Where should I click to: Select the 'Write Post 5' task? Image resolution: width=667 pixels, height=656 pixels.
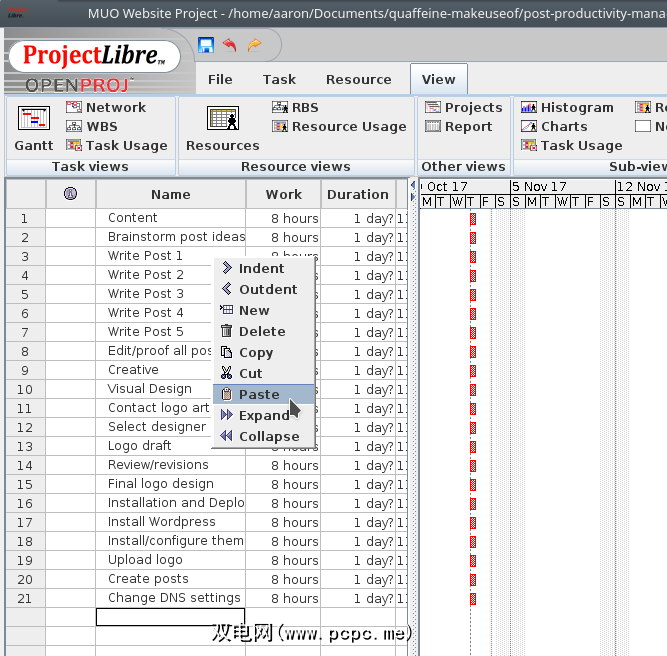pos(145,332)
